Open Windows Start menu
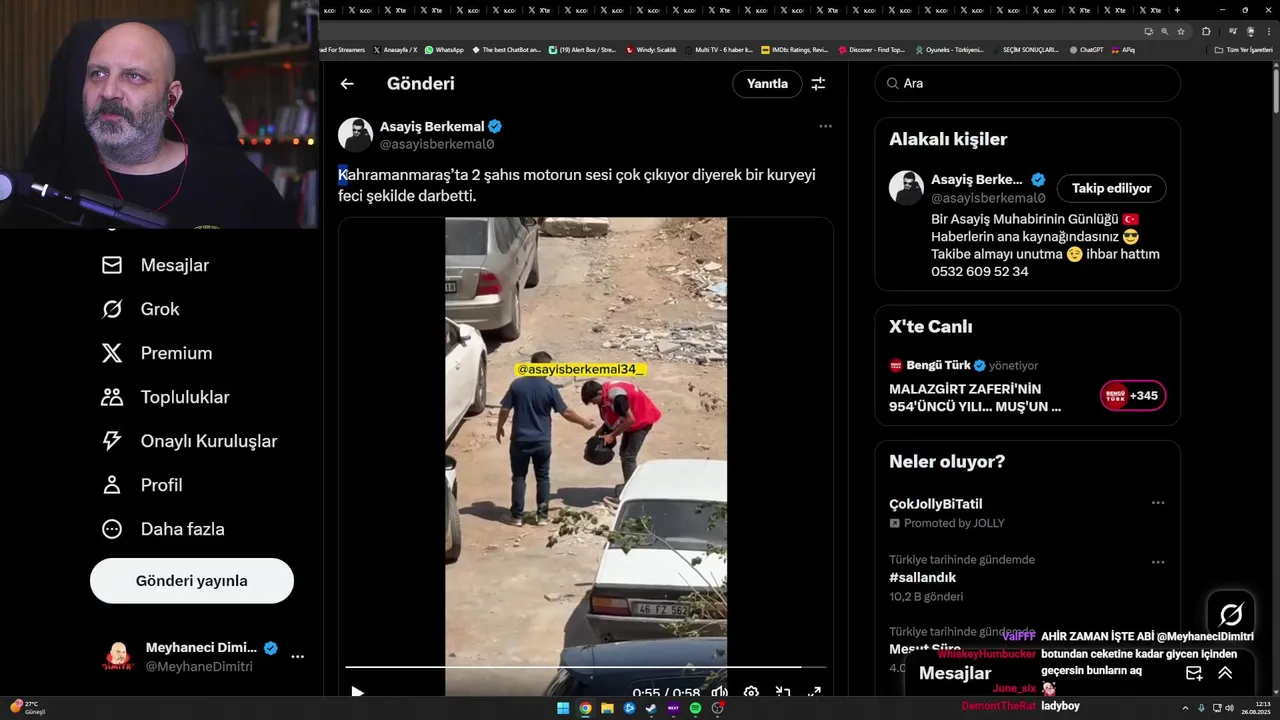This screenshot has width=1280, height=720. click(x=563, y=709)
